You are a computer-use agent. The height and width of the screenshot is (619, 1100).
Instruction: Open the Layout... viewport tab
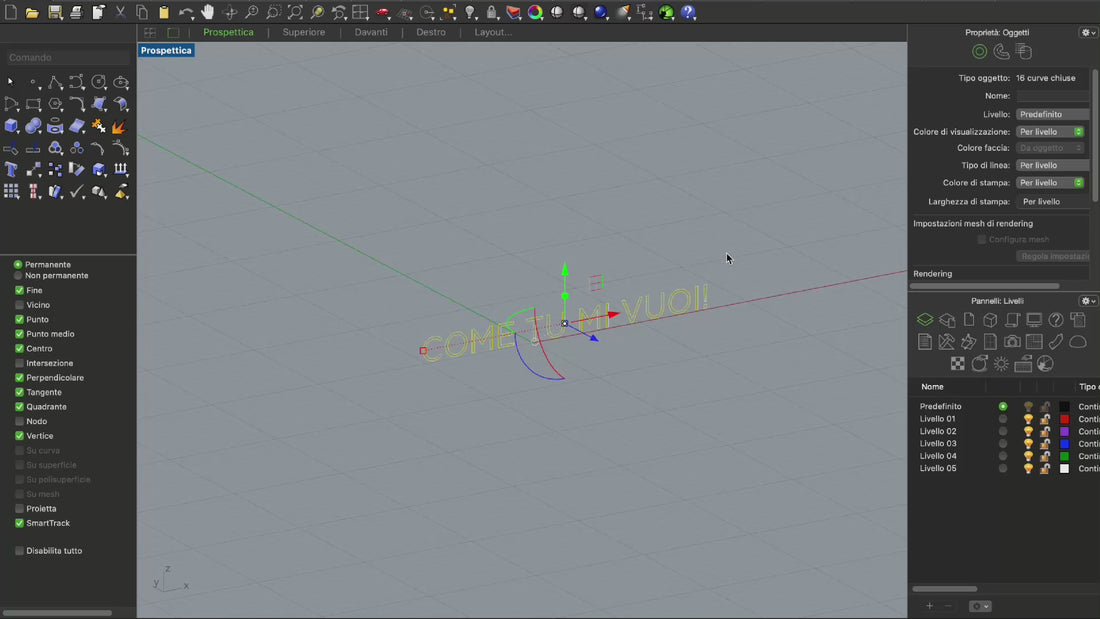(493, 32)
